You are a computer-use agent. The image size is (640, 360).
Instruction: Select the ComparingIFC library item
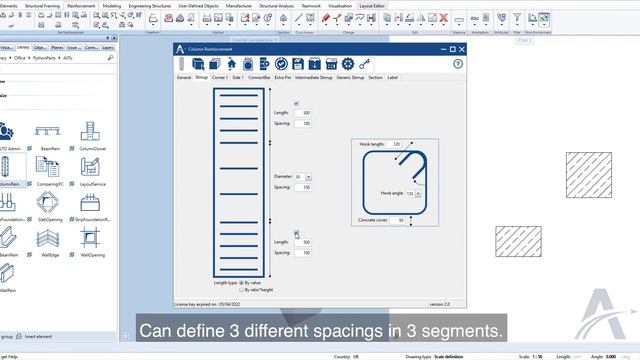coord(48,171)
